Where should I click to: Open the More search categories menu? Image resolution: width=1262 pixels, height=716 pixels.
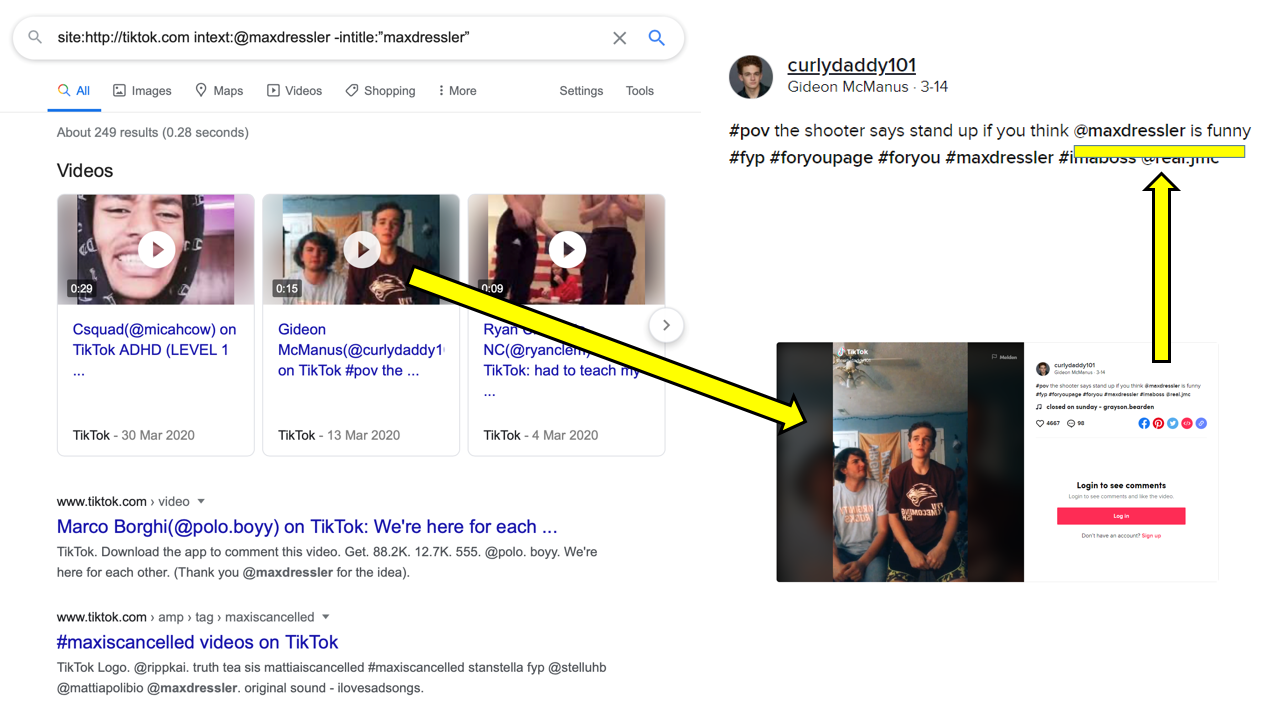(x=457, y=91)
